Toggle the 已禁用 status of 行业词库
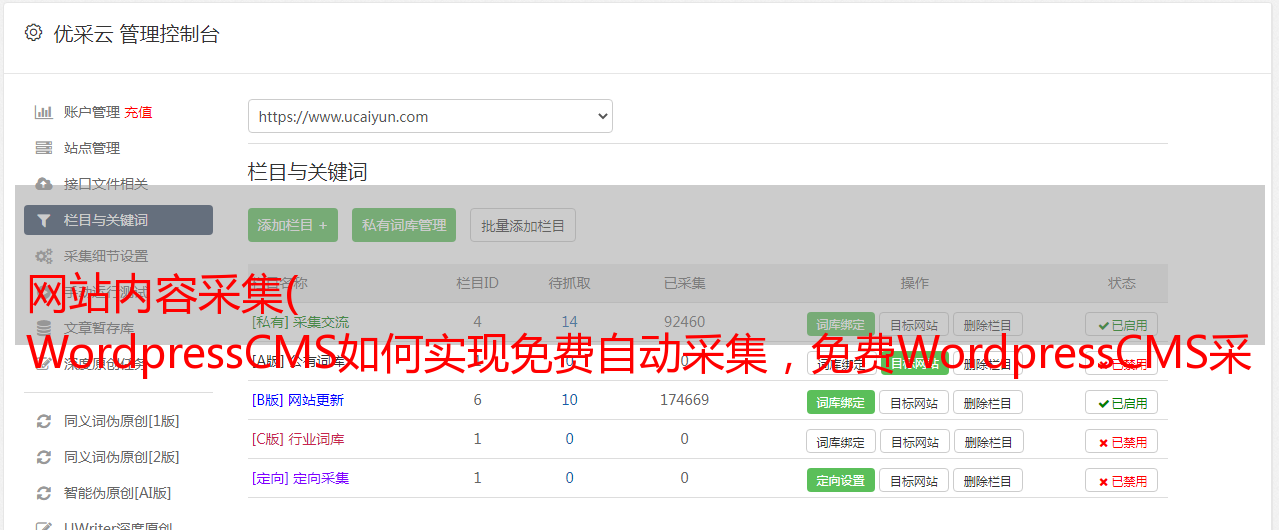 (x=1122, y=441)
